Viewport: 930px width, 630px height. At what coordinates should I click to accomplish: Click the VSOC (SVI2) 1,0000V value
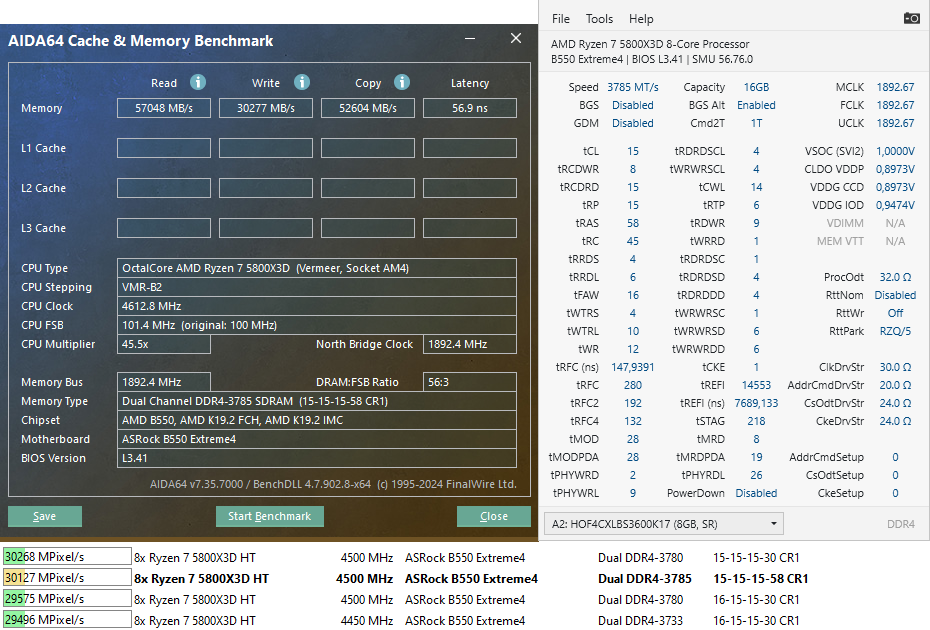point(895,151)
